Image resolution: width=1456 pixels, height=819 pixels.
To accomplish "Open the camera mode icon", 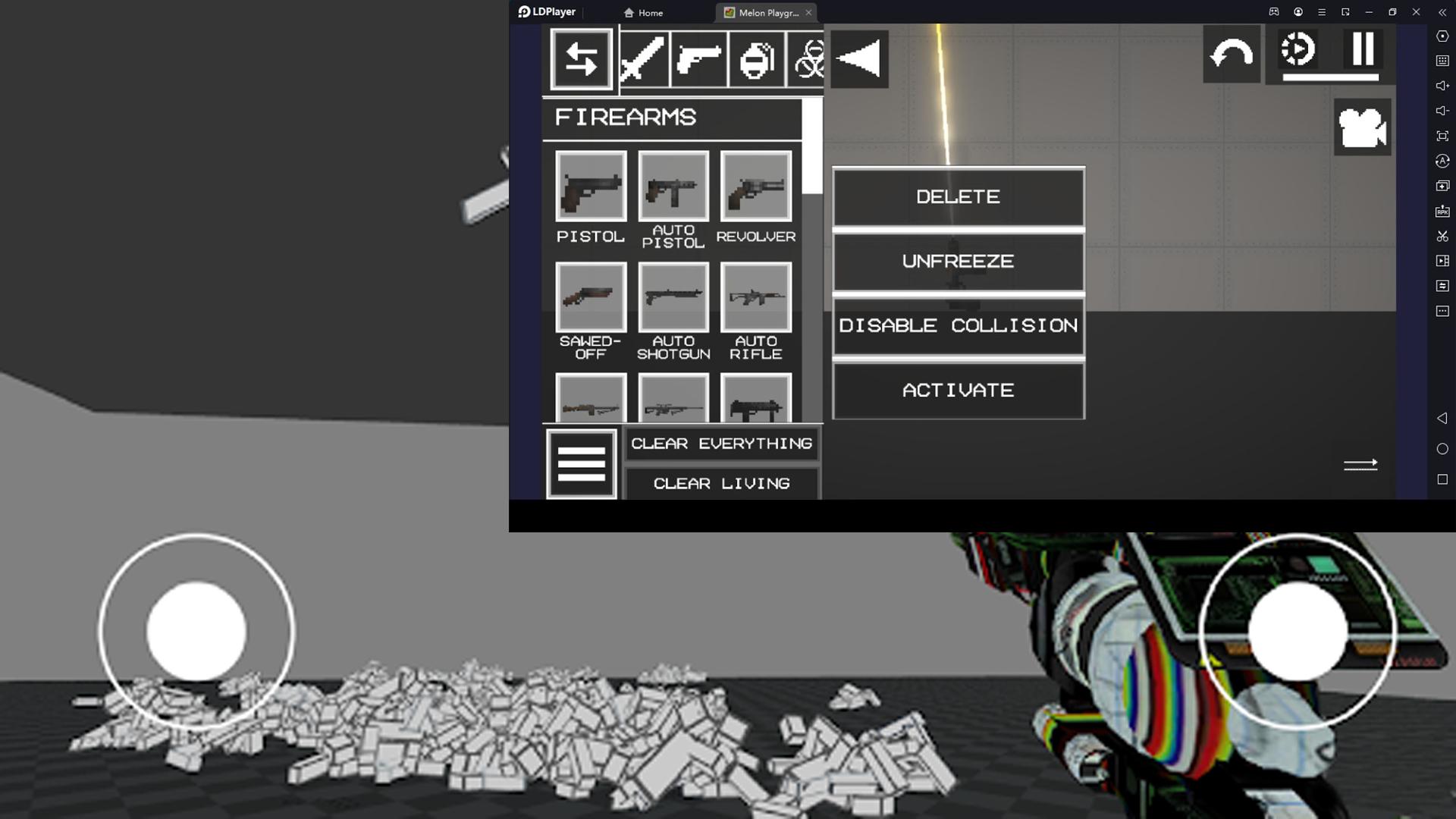I will tap(1362, 127).
